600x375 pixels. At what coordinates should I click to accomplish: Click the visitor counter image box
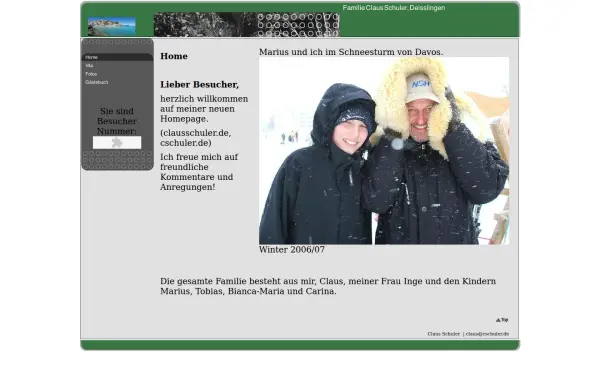(x=117, y=143)
